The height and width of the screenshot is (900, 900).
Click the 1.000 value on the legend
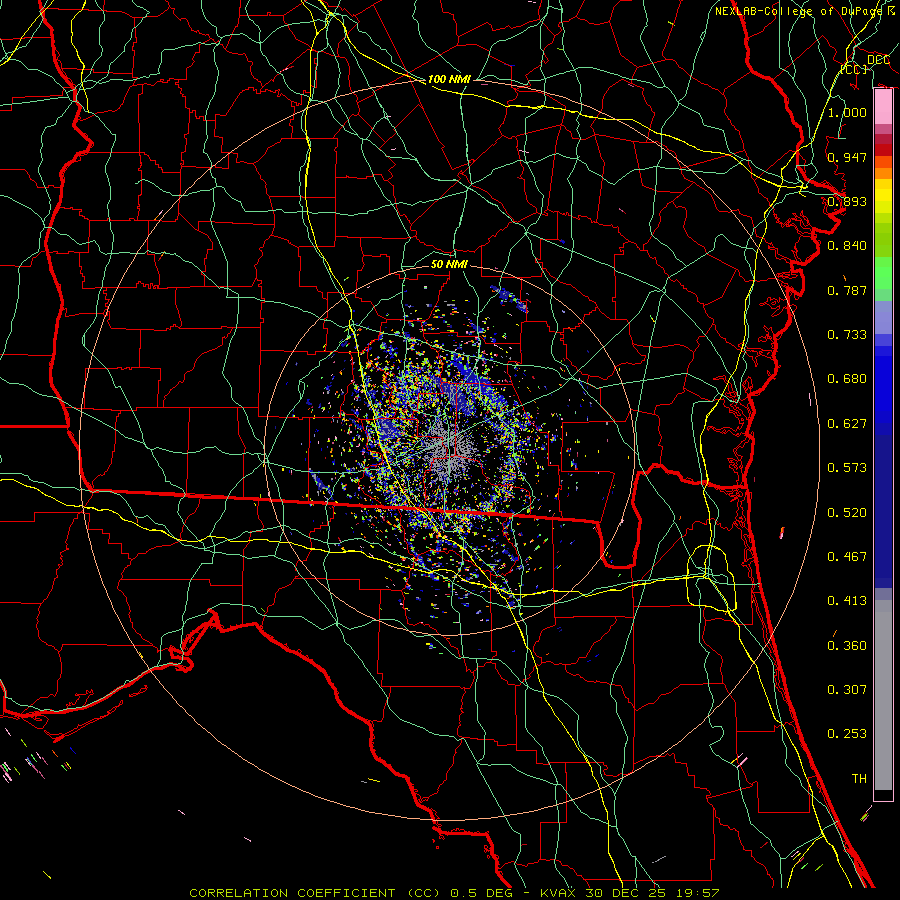pos(847,112)
